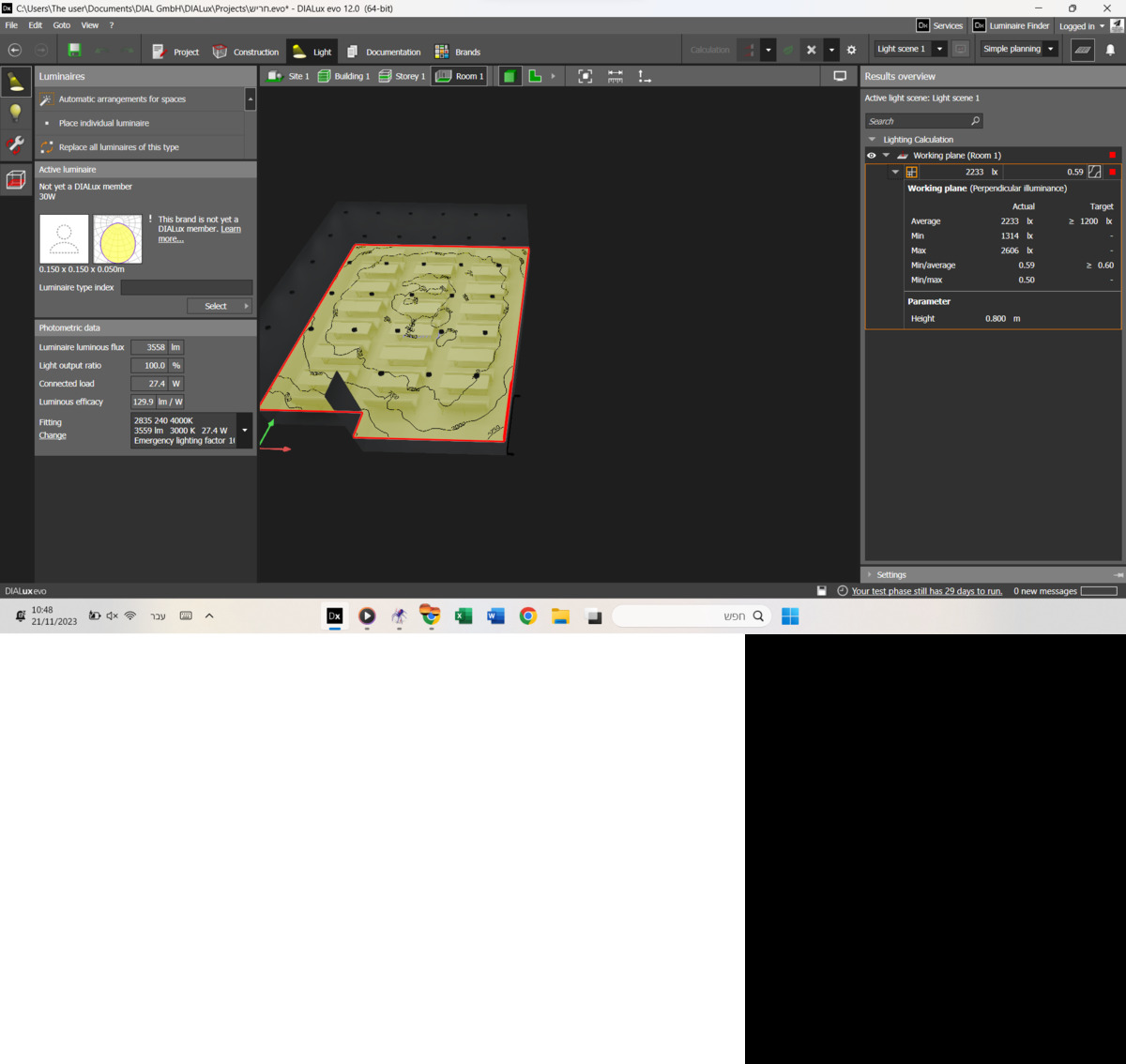The height and width of the screenshot is (1064, 1126).
Task: Toggle the monitor display icon above viewport
Action: point(840,76)
